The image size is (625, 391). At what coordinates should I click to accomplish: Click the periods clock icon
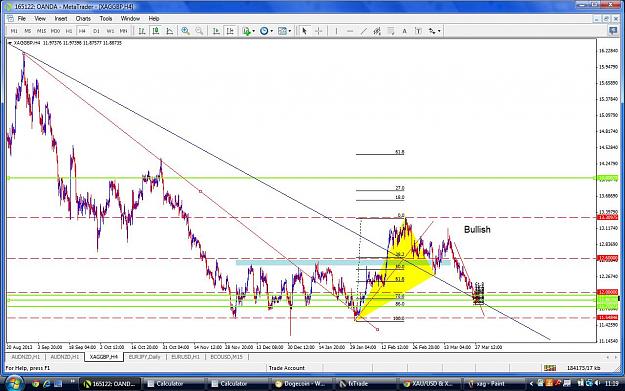click(264, 31)
